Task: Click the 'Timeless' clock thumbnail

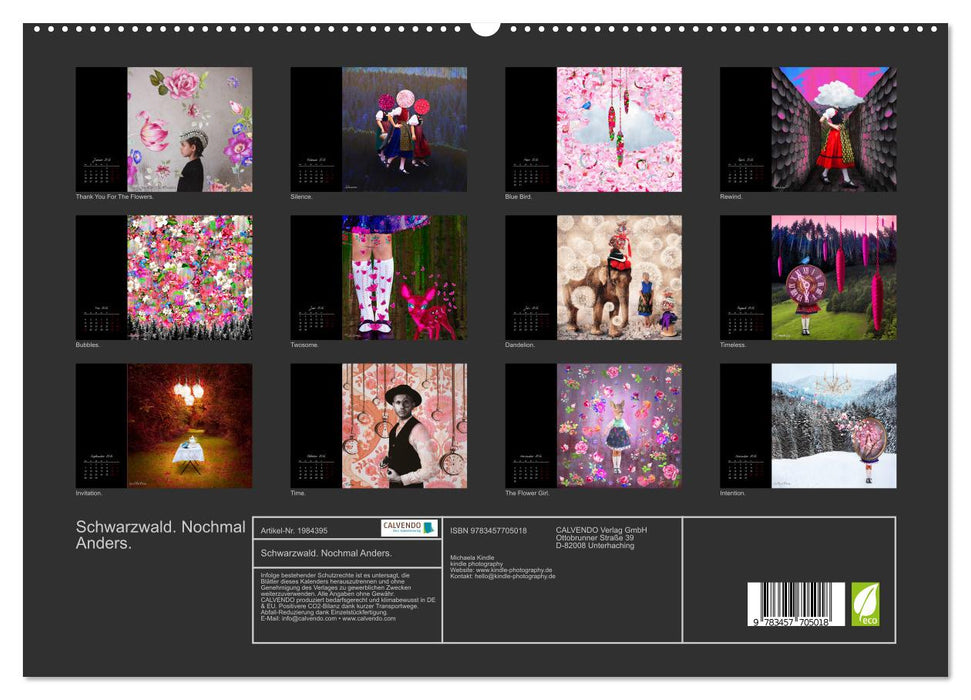Action: pyautogui.click(x=808, y=277)
